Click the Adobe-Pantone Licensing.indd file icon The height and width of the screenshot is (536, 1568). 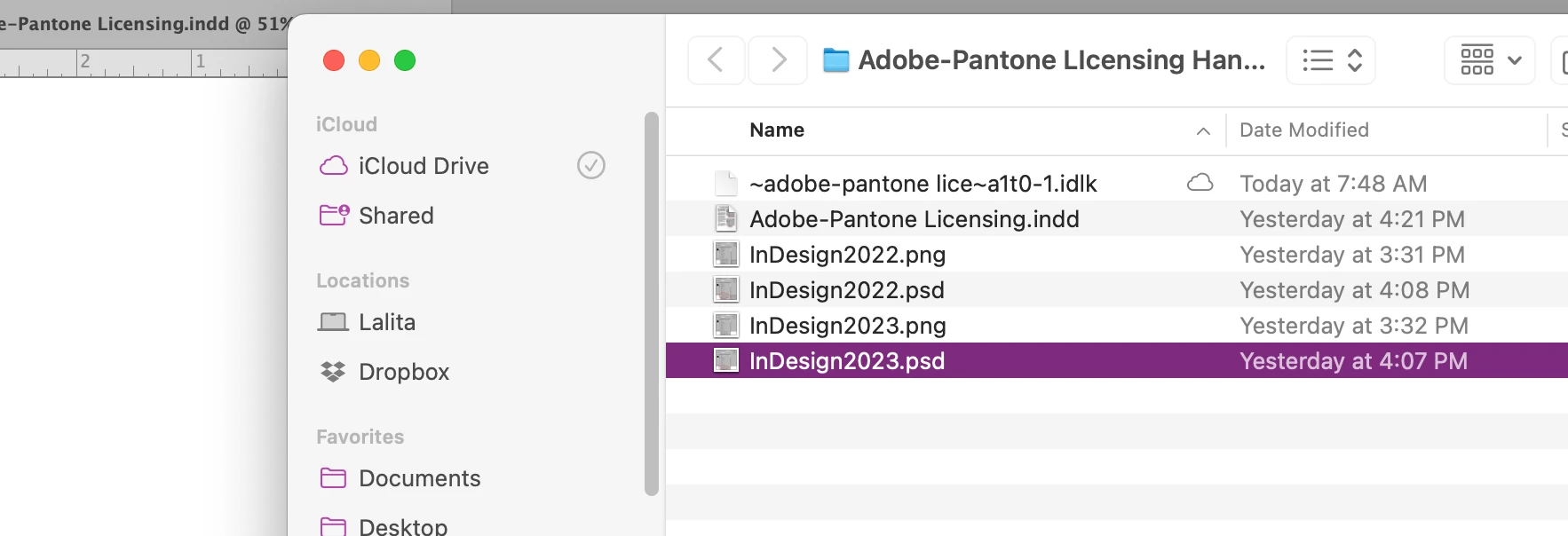pos(726,219)
